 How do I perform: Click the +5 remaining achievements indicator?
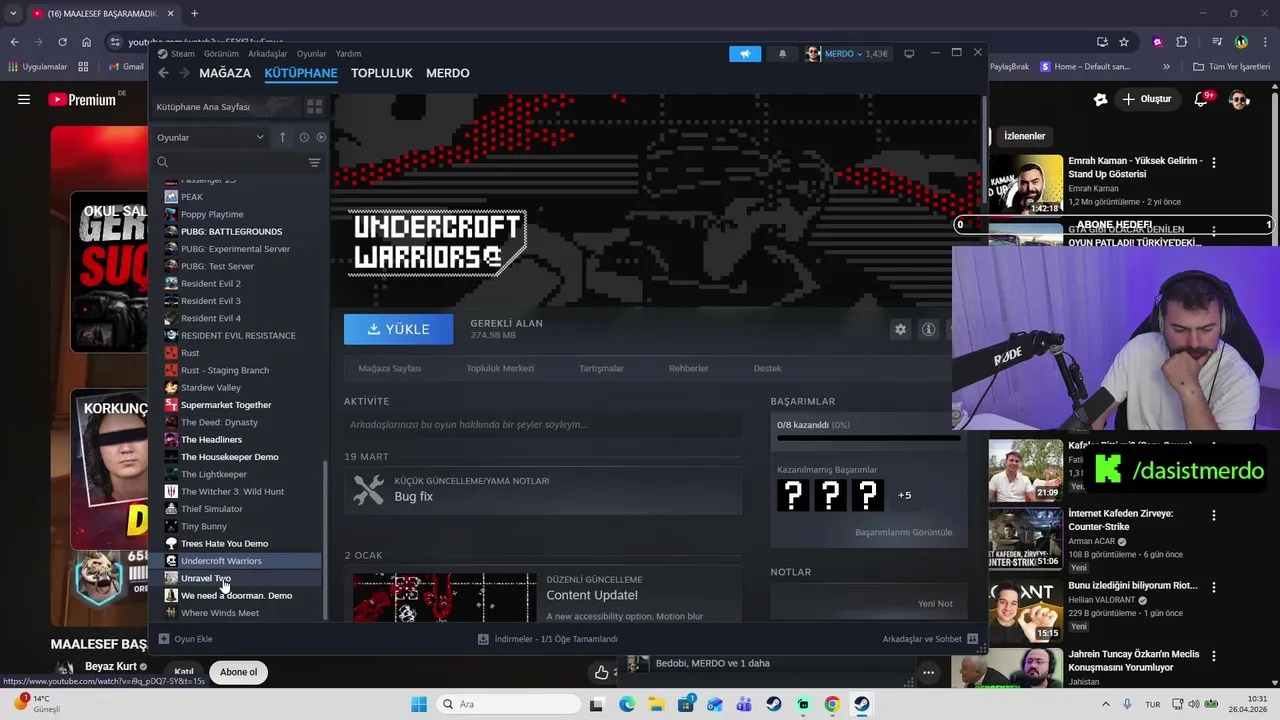pyautogui.click(x=904, y=495)
